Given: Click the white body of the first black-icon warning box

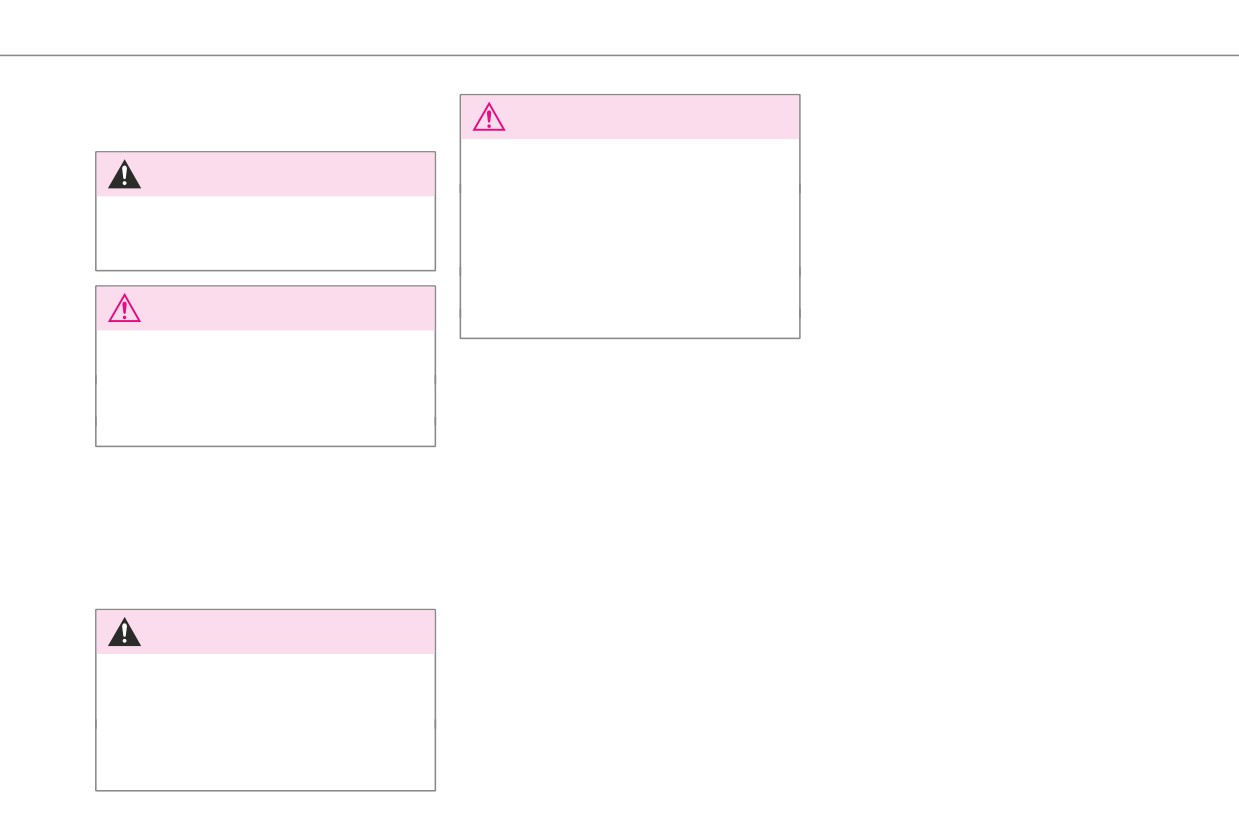Looking at the screenshot, I should pyautogui.click(x=265, y=232).
